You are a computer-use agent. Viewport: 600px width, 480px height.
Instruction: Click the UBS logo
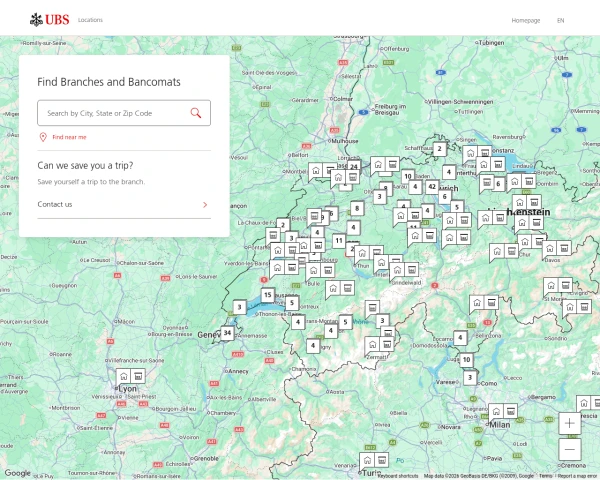tap(50, 20)
